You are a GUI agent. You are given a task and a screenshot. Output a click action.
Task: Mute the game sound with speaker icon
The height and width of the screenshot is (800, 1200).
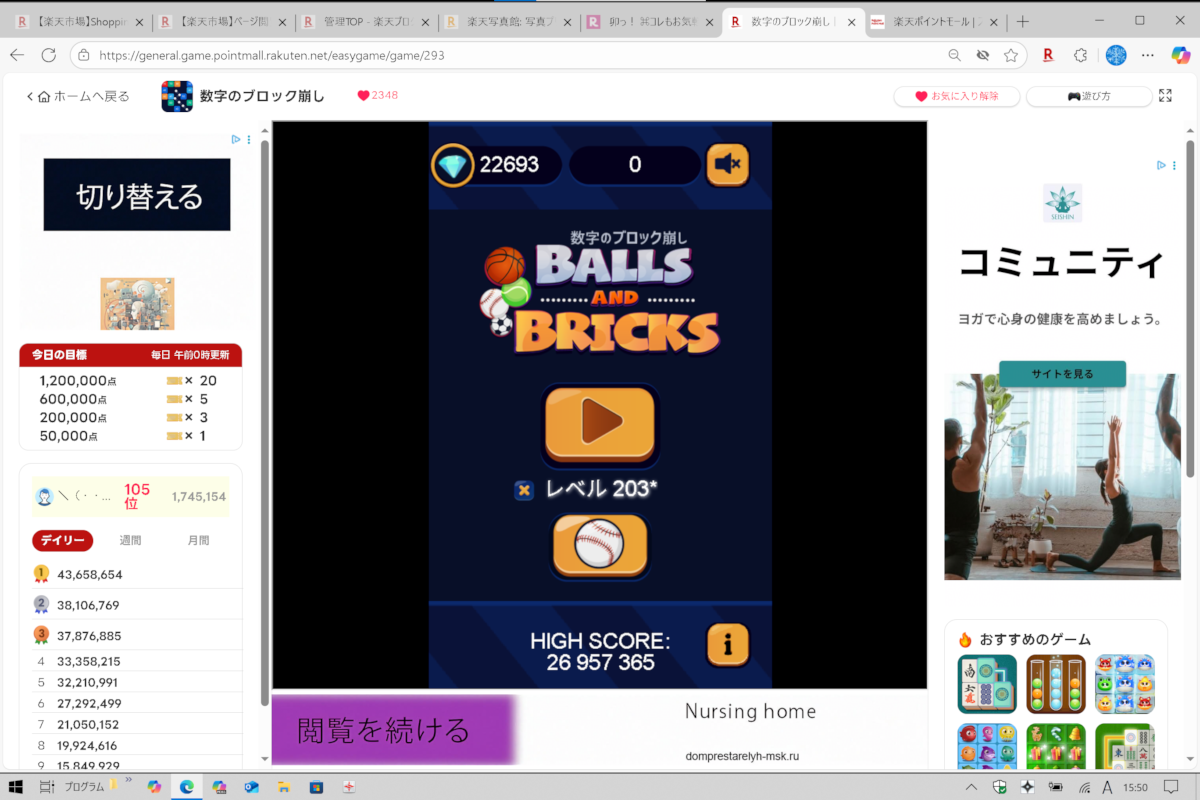tap(727, 165)
